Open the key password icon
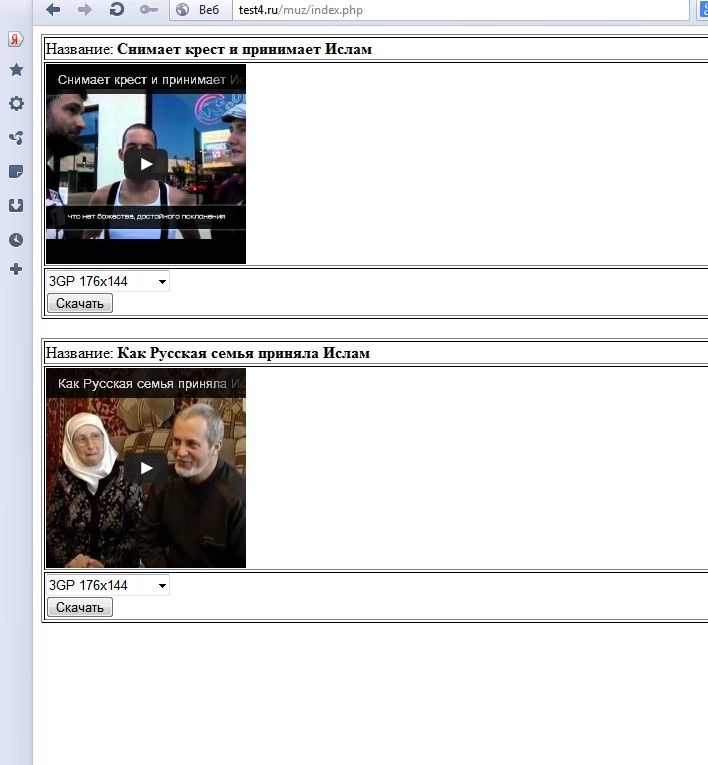708x765 pixels. (x=149, y=10)
